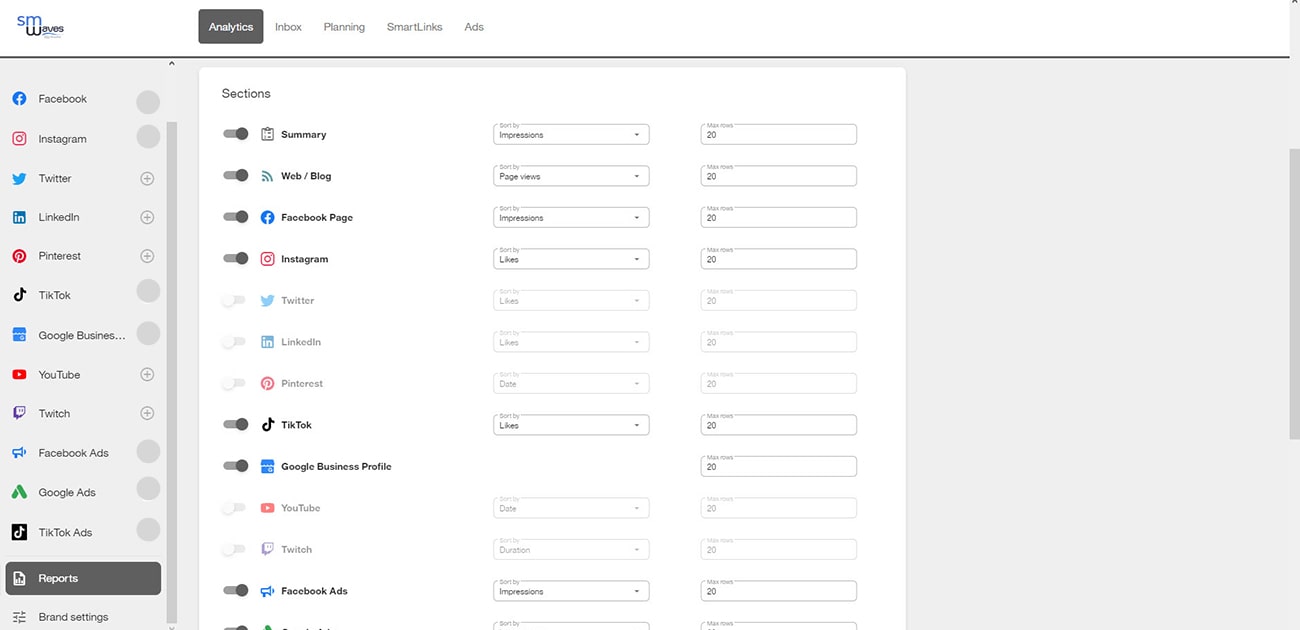Screen dimensions: 1300x630
Task: Switch to the Analytics tab
Action: tap(231, 27)
